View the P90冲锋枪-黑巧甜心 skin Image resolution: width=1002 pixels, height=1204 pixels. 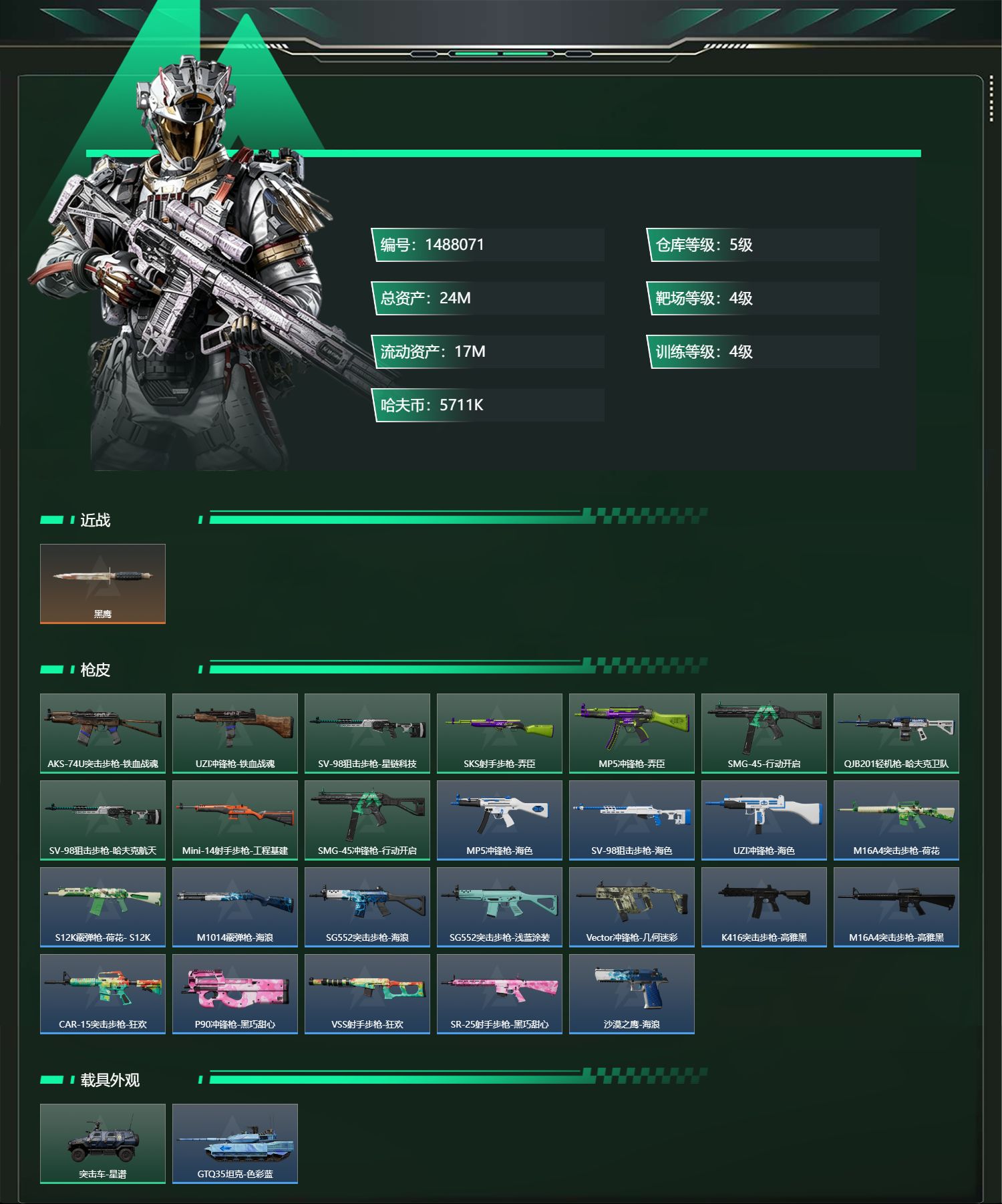point(235,994)
